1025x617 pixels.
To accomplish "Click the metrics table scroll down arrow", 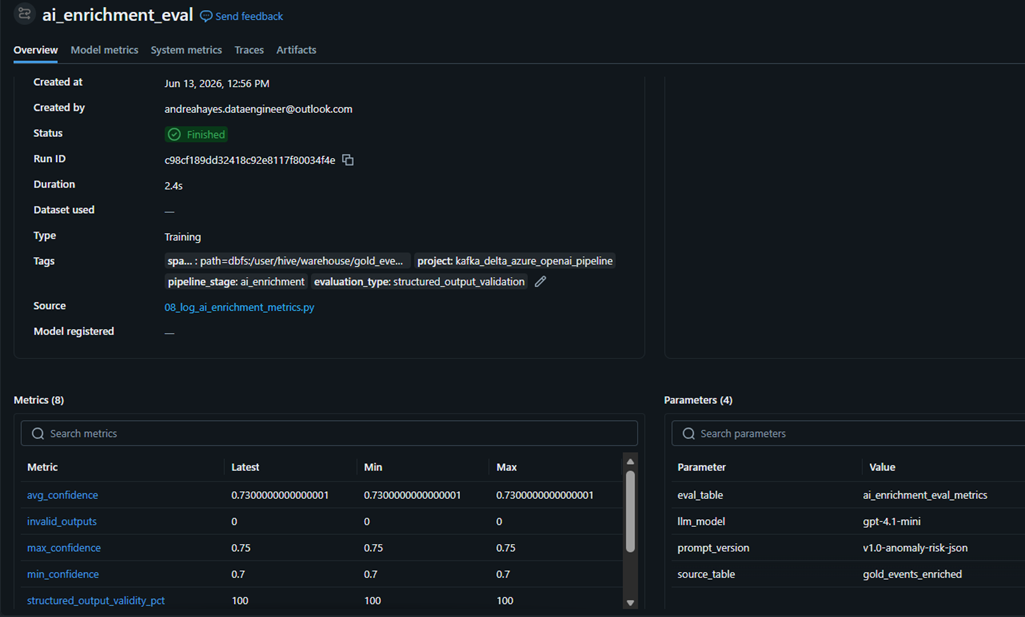I will pyautogui.click(x=630, y=603).
